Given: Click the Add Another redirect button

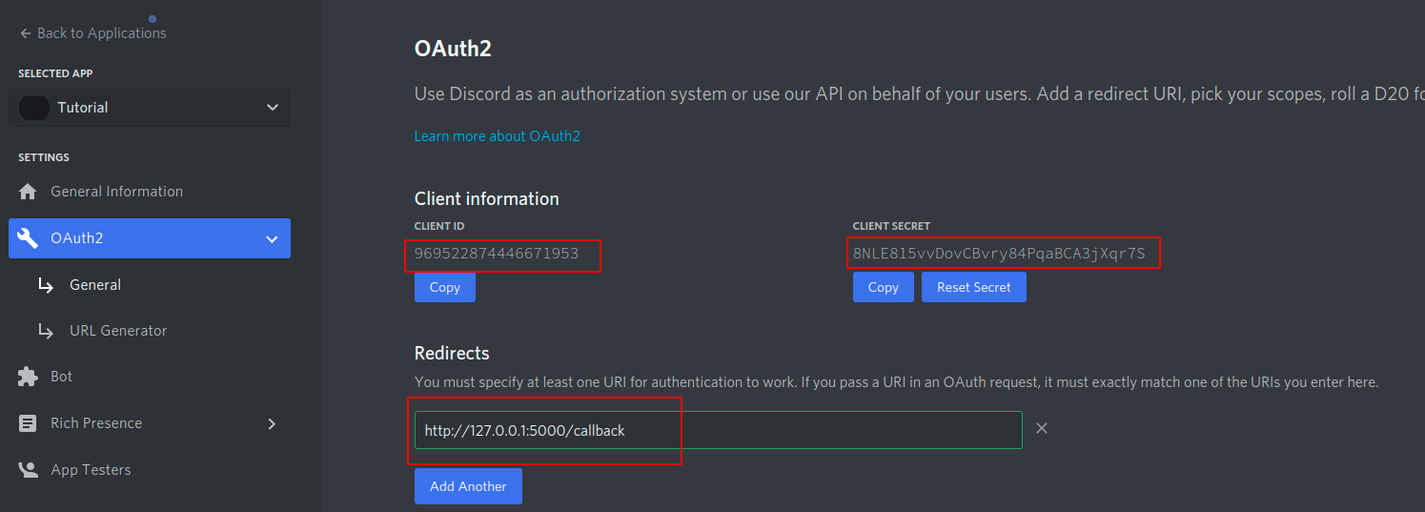Looking at the screenshot, I should coord(468,486).
